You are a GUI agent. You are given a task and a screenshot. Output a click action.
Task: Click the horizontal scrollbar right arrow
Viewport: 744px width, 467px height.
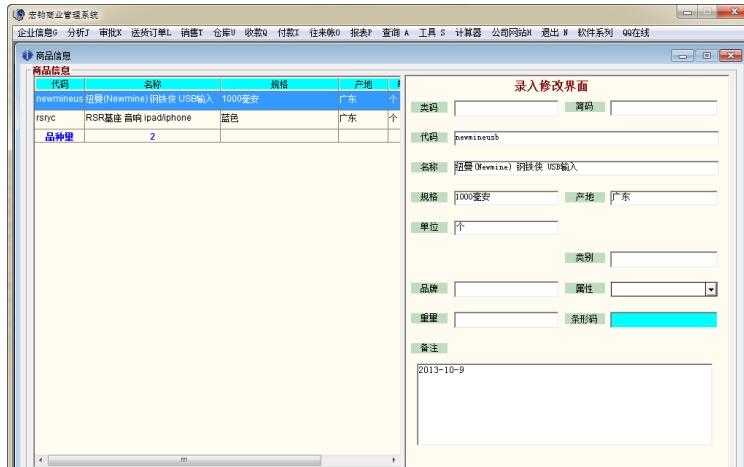tap(394, 460)
